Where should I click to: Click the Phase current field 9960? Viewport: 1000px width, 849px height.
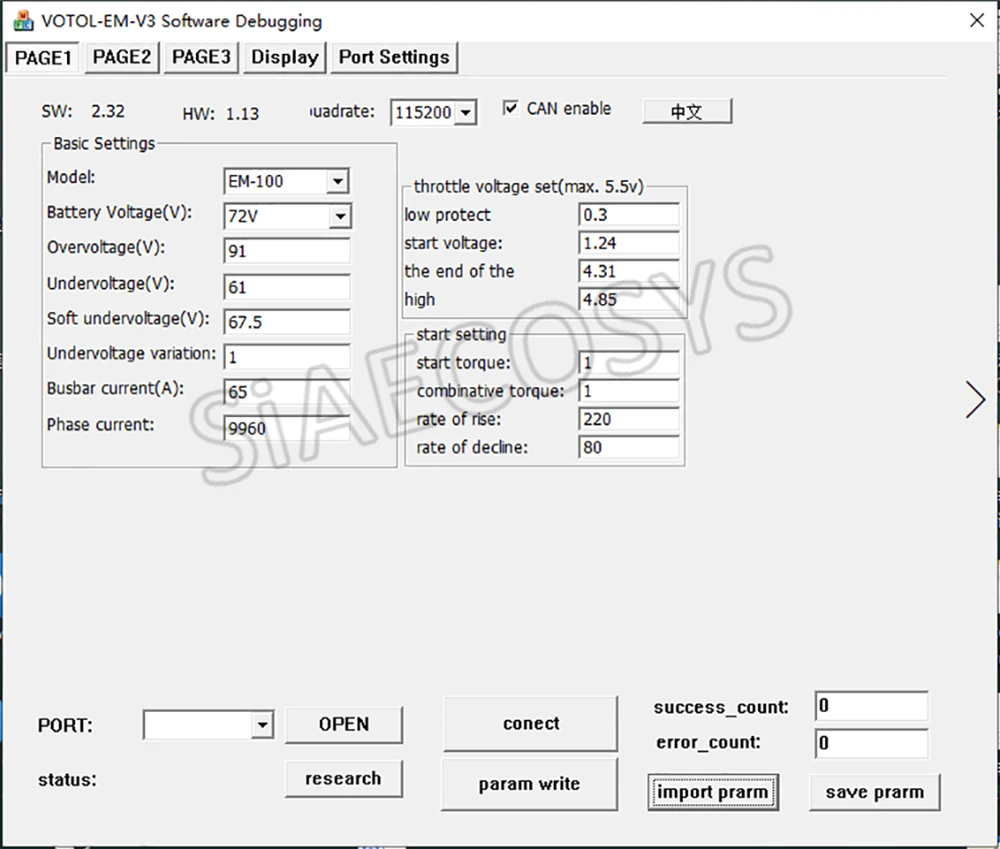pyautogui.click(x=287, y=428)
